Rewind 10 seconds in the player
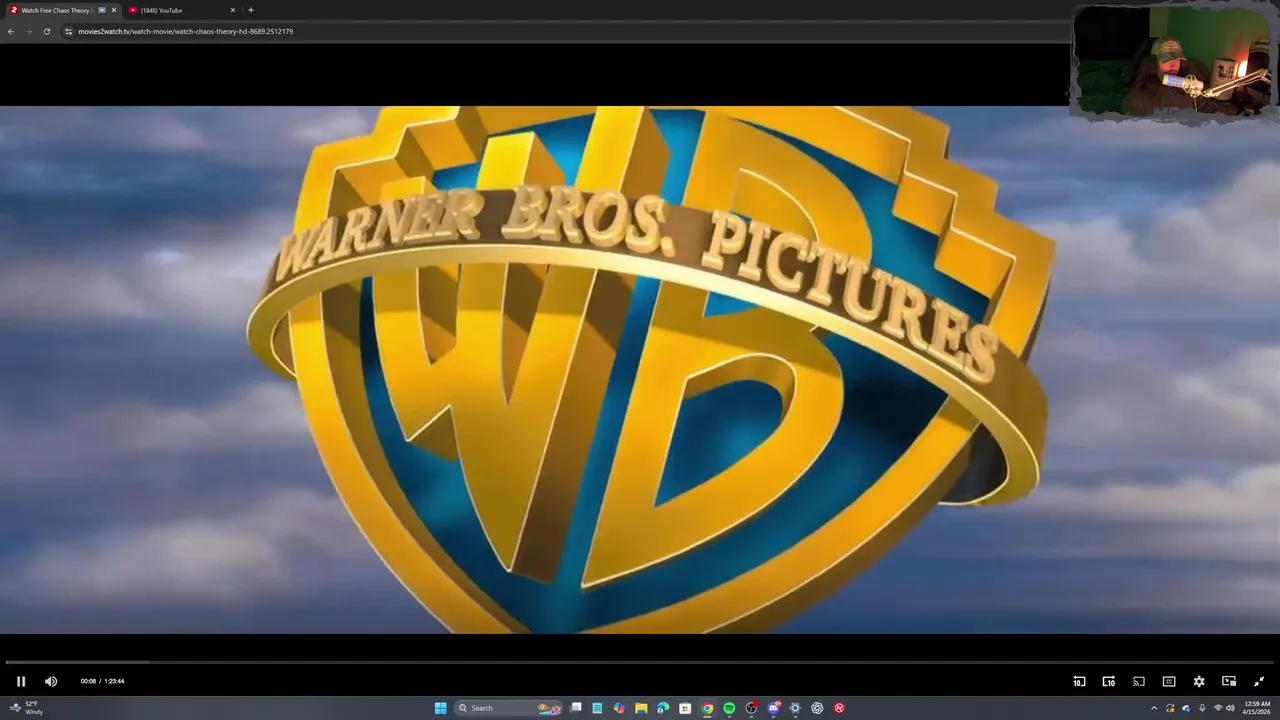The height and width of the screenshot is (720, 1280). pos(1079,681)
